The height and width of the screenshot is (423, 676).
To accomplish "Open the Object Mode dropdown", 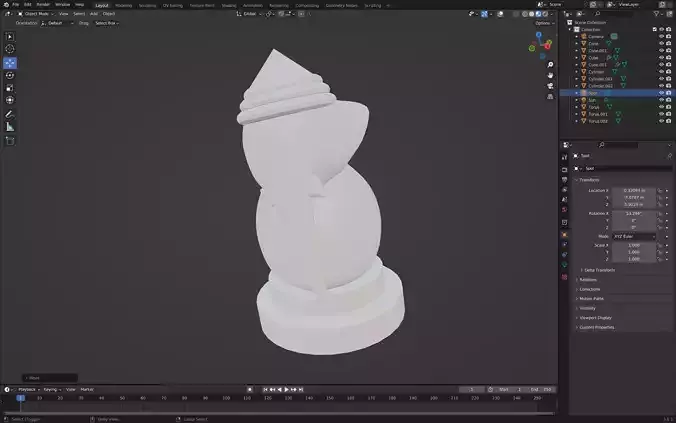I will coord(36,14).
